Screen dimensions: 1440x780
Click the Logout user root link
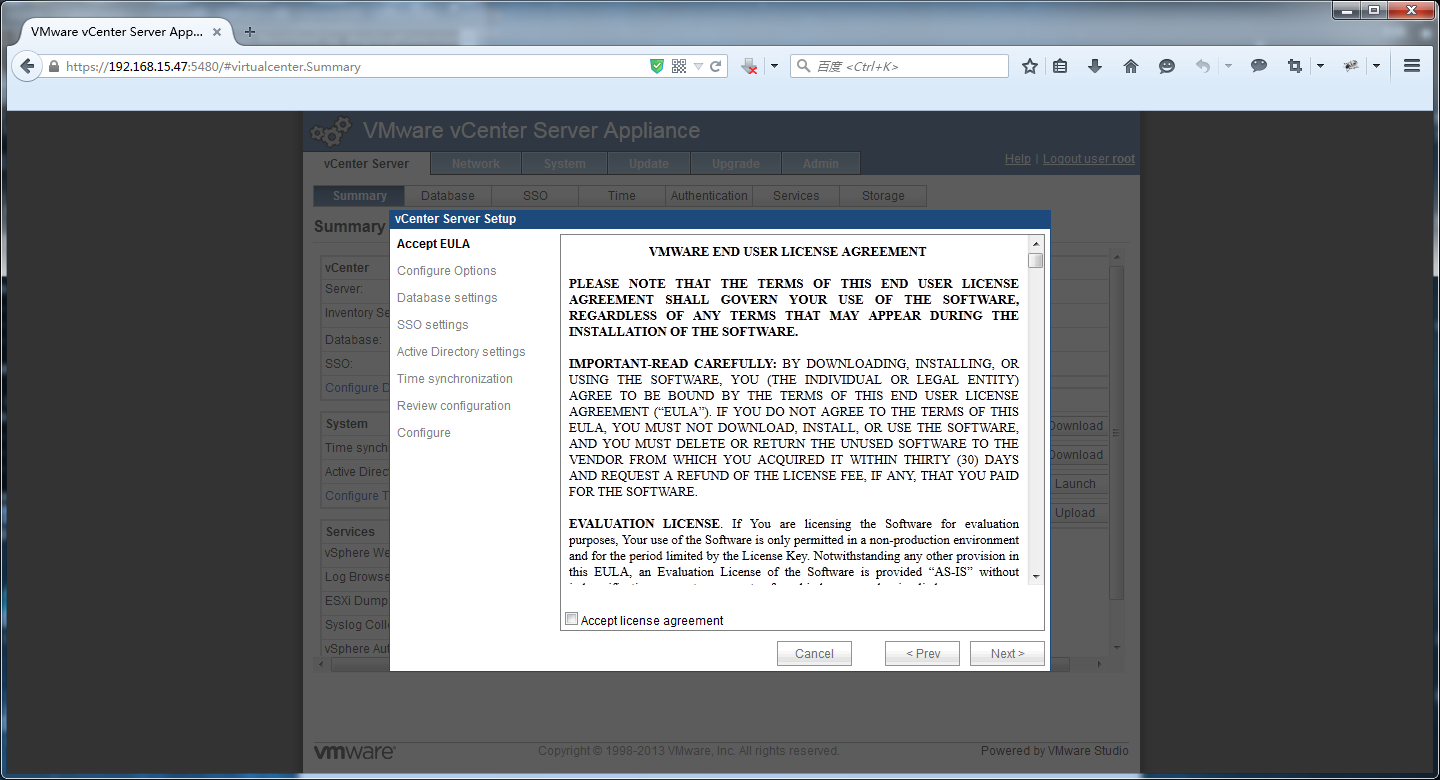(1089, 159)
